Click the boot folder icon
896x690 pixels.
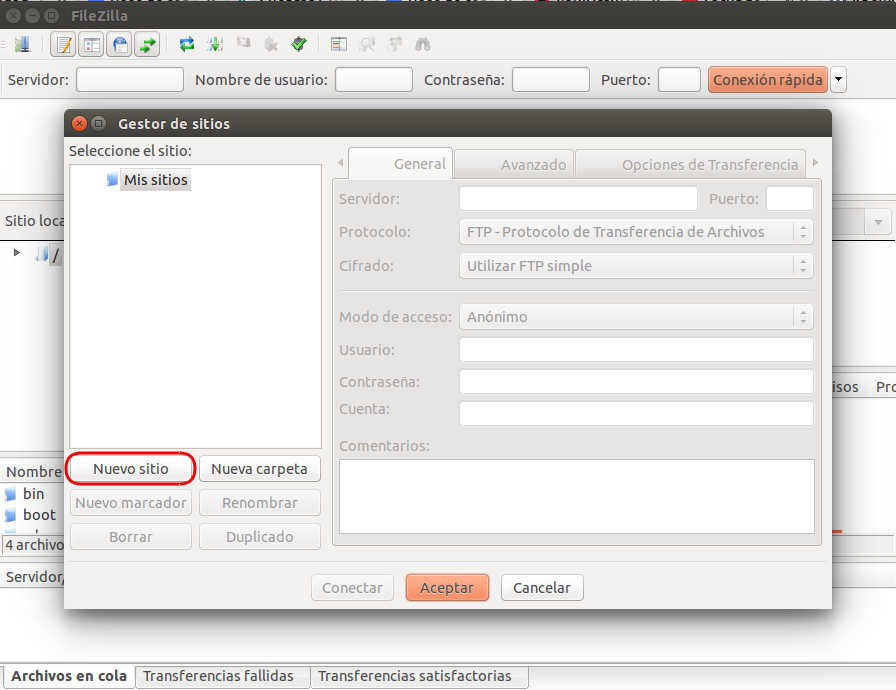pos(11,515)
